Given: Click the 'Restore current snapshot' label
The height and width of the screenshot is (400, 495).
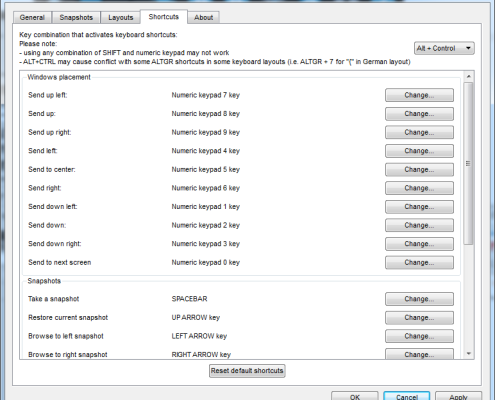Looking at the screenshot, I should 68,317.
